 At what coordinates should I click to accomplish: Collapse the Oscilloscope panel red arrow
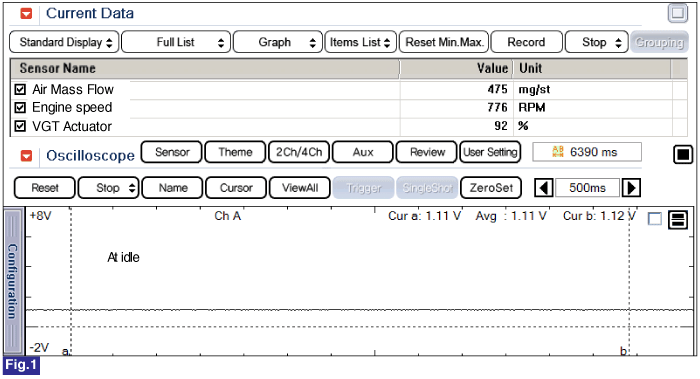click(26, 155)
